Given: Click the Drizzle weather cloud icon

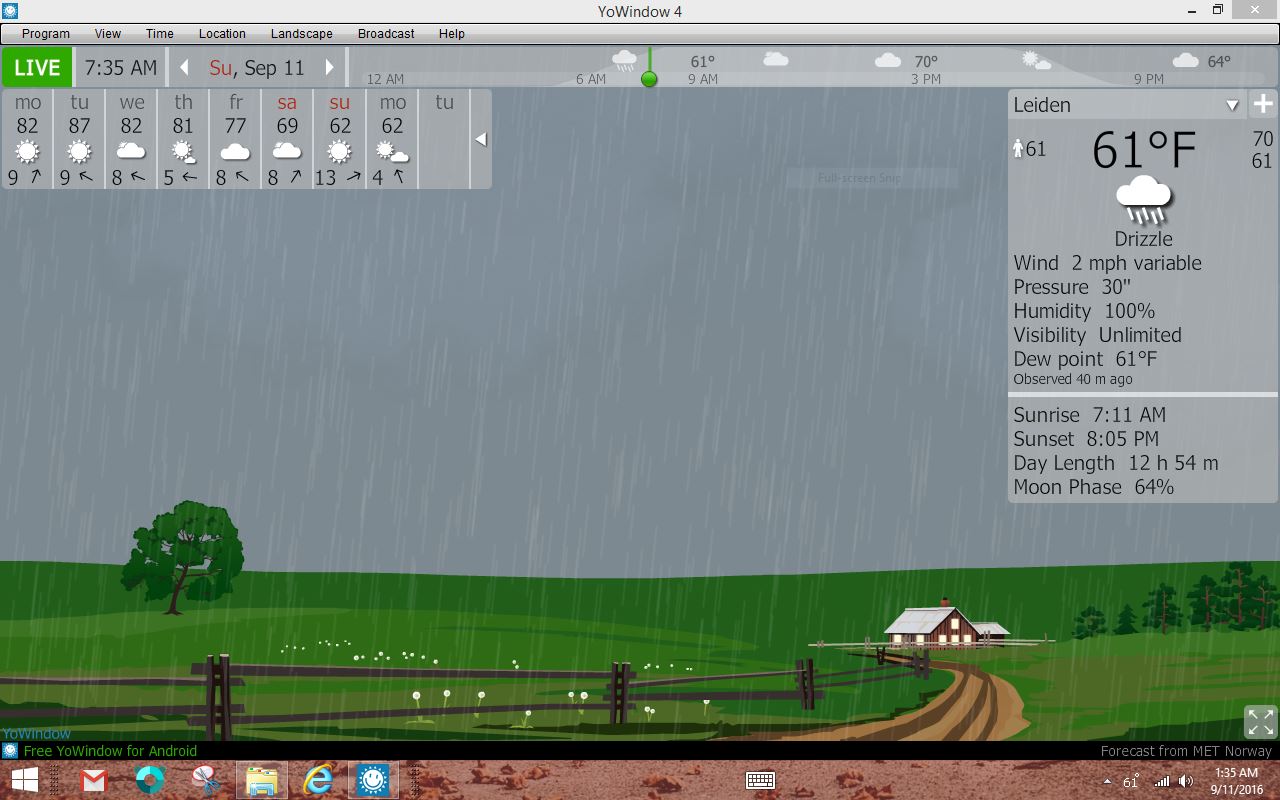Looking at the screenshot, I should pos(1143,201).
